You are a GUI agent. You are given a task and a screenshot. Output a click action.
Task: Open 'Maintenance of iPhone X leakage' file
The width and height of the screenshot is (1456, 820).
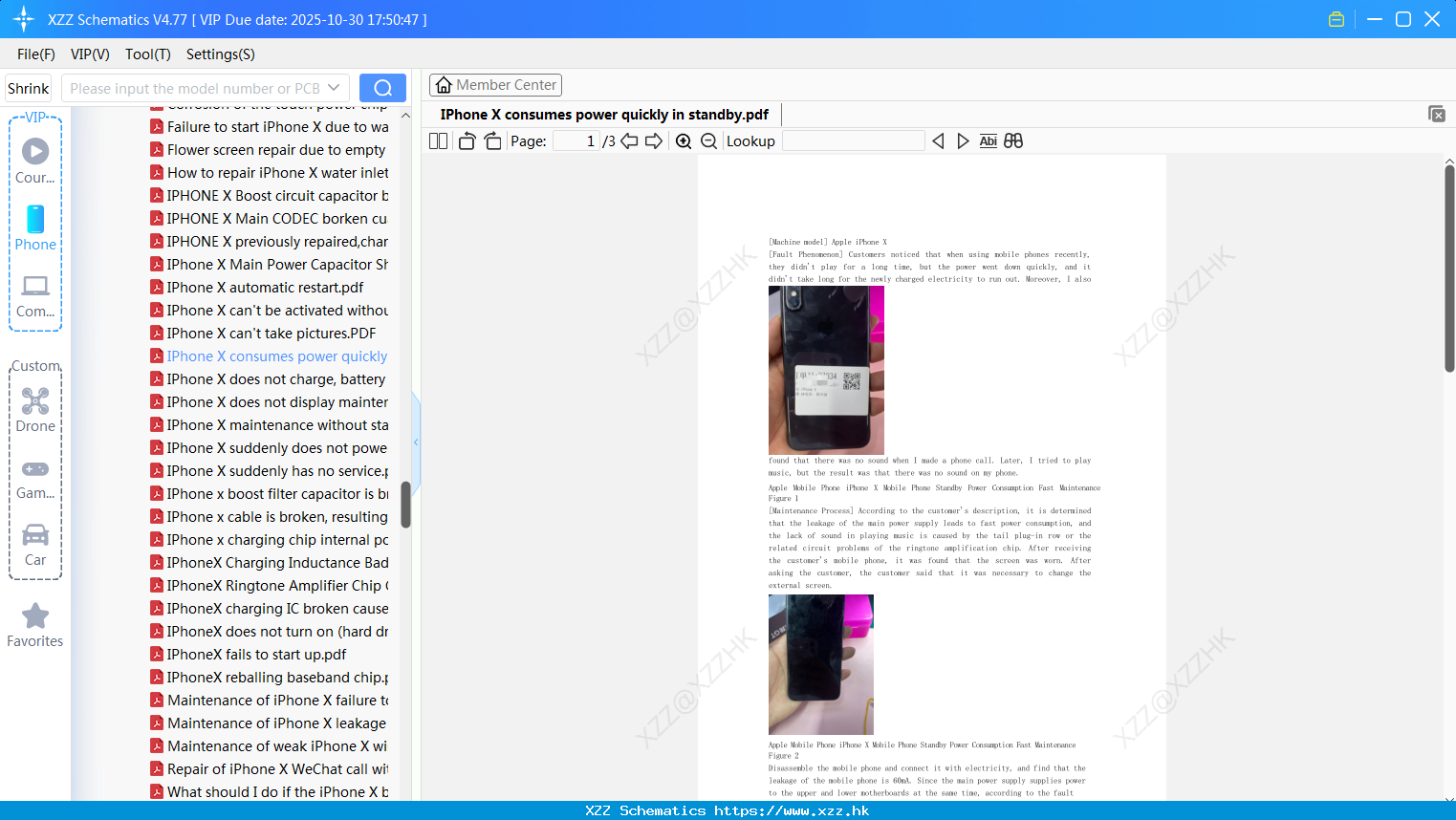pos(269,723)
